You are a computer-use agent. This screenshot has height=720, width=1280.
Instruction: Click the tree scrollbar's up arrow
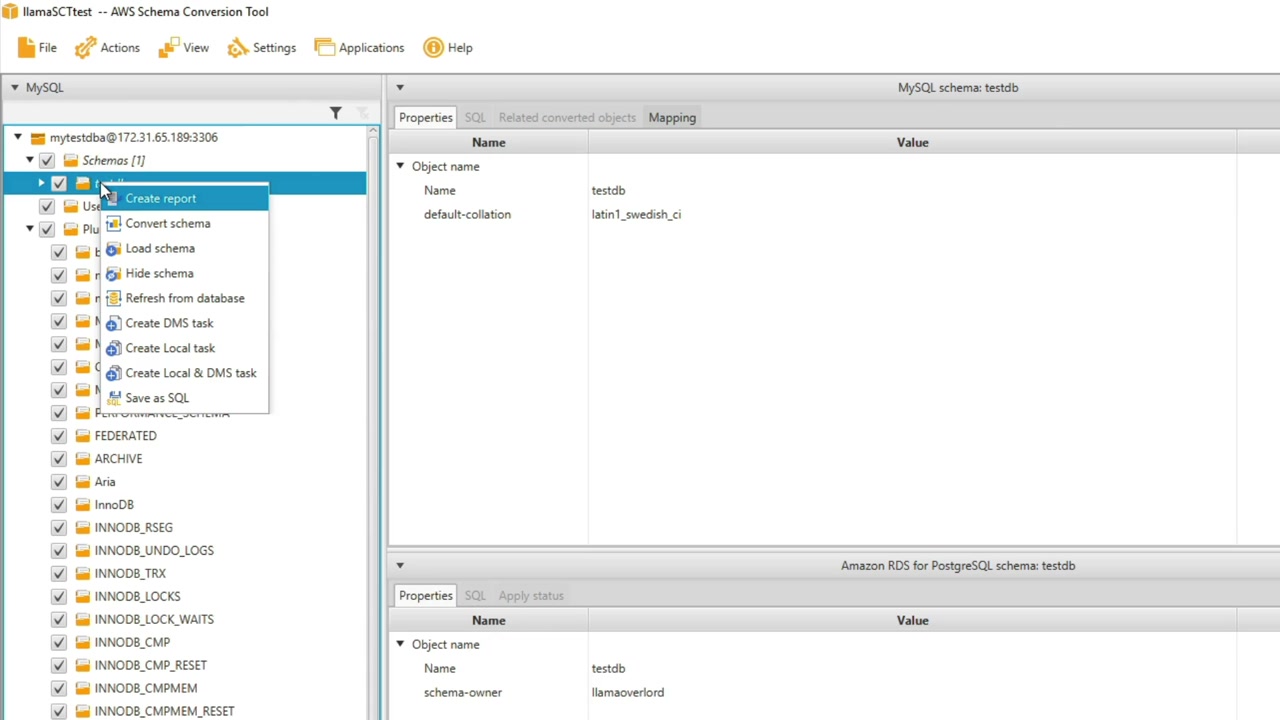tap(373, 132)
